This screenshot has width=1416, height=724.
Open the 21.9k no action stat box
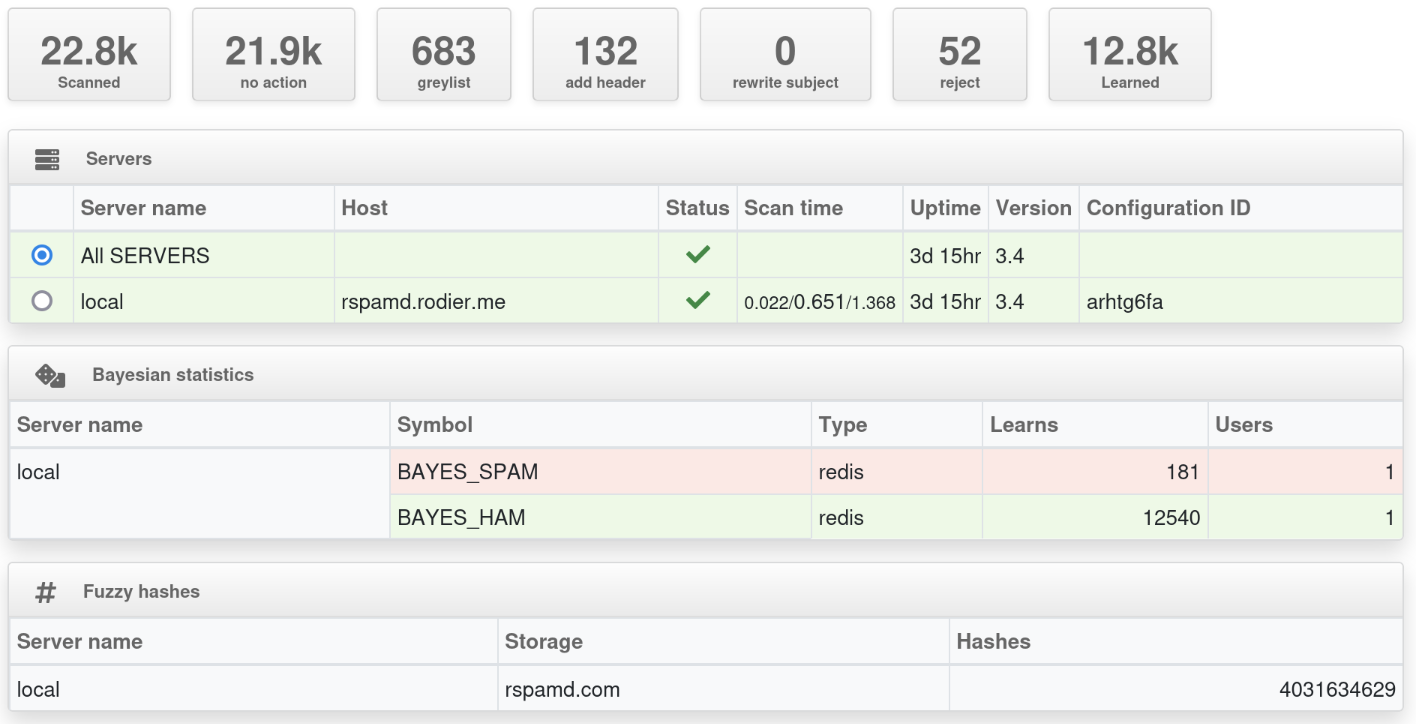tap(273, 55)
